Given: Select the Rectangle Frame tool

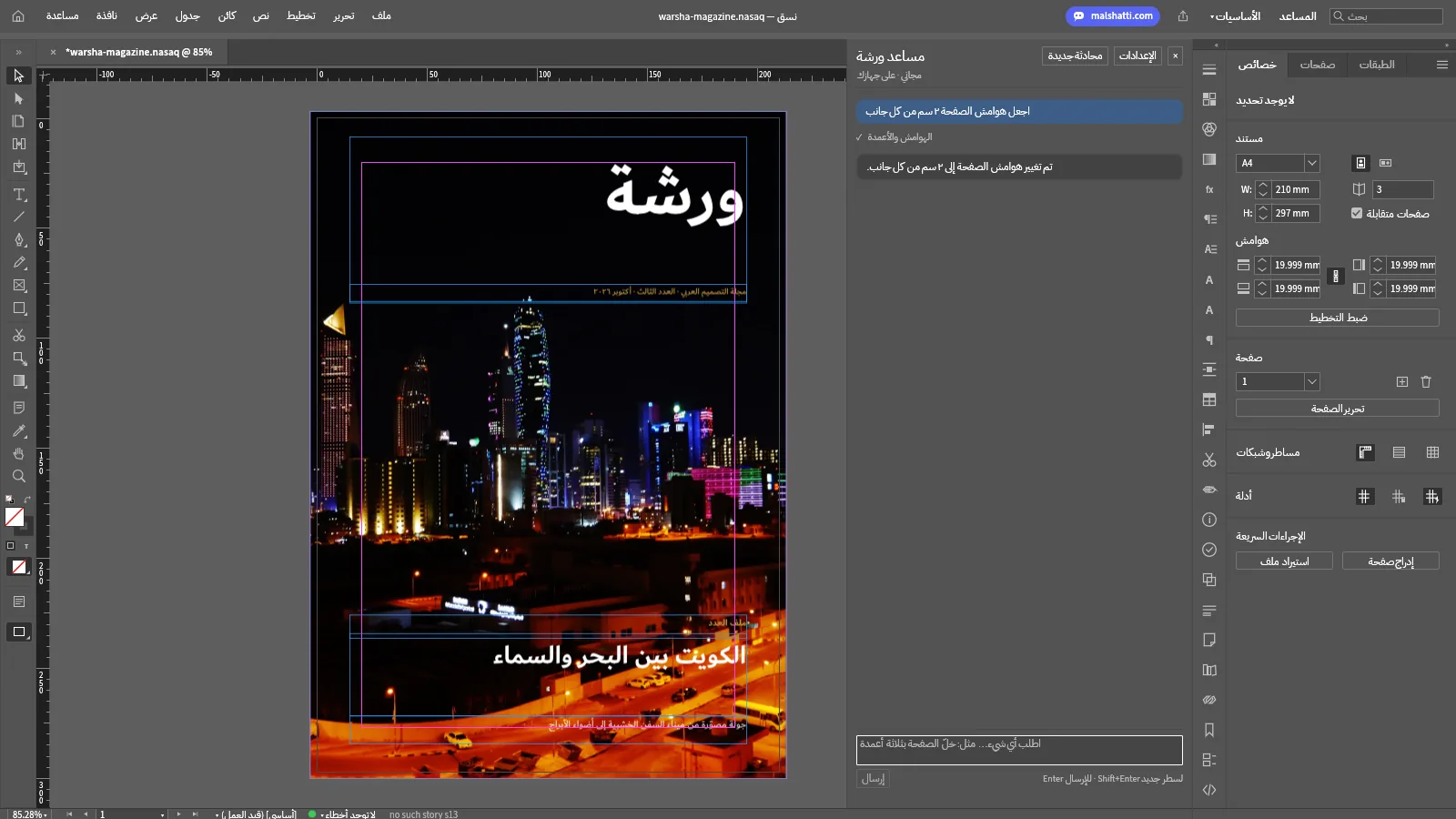Looking at the screenshot, I should tap(18, 285).
